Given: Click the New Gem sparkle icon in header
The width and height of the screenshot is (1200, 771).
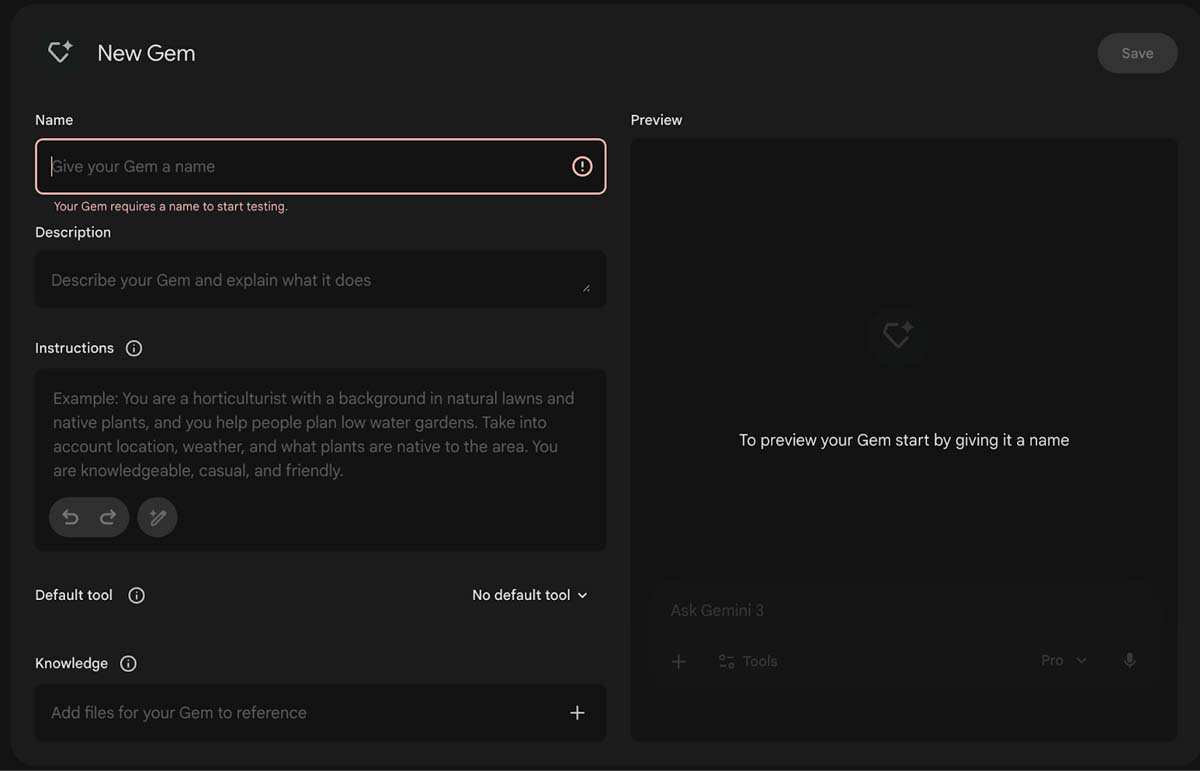Looking at the screenshot, I should pos(60,53).
